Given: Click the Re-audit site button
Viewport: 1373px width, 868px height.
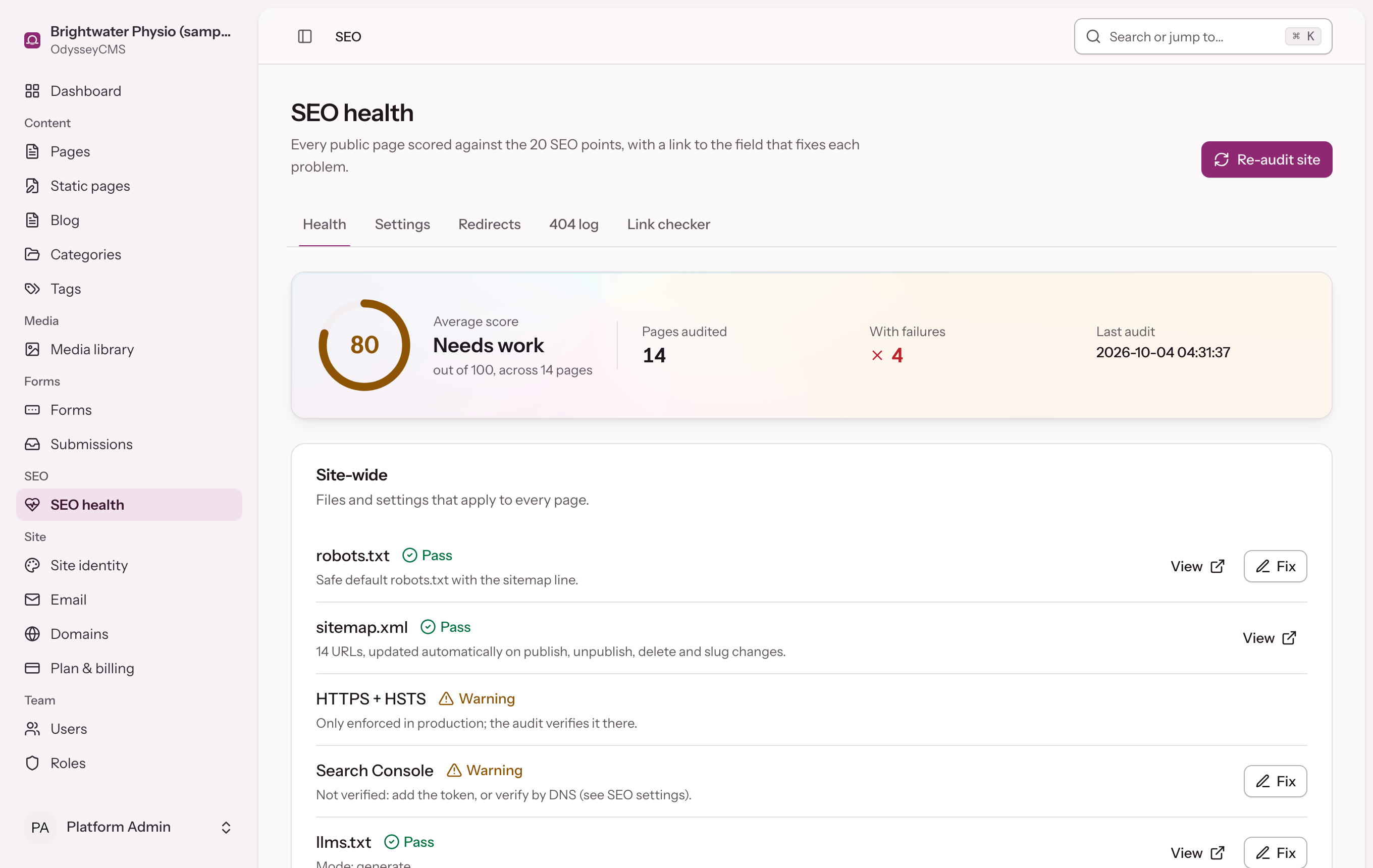Looking at the screenshot, I should pos(1266,159).
